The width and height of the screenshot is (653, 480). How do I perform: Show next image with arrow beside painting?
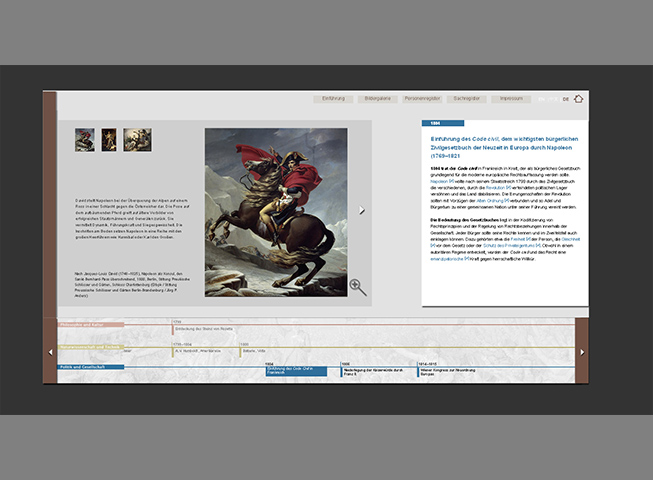(361, 210)
